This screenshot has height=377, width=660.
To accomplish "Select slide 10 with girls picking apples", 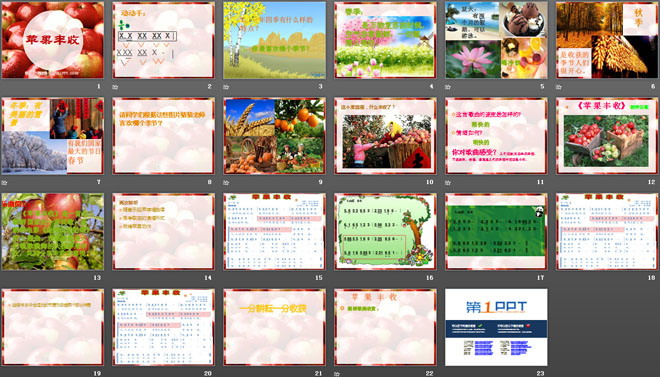I will [x=385, y=136].
